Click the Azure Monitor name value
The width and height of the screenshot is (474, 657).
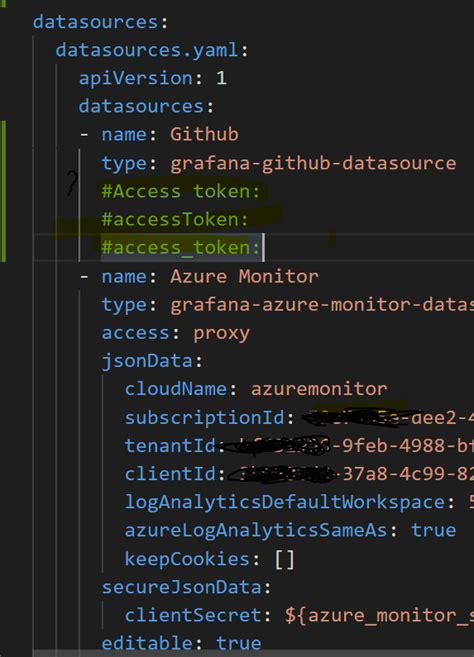click(244, 277)
